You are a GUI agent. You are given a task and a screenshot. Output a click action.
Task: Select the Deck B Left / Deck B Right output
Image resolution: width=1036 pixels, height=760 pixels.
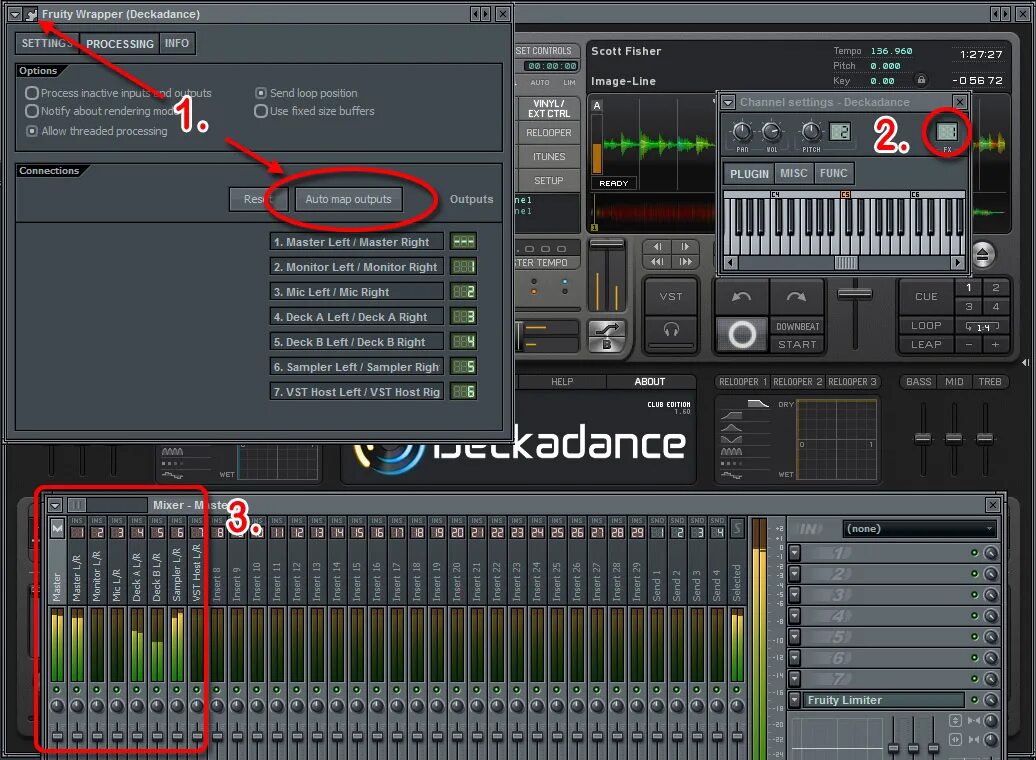pos(357,342)
